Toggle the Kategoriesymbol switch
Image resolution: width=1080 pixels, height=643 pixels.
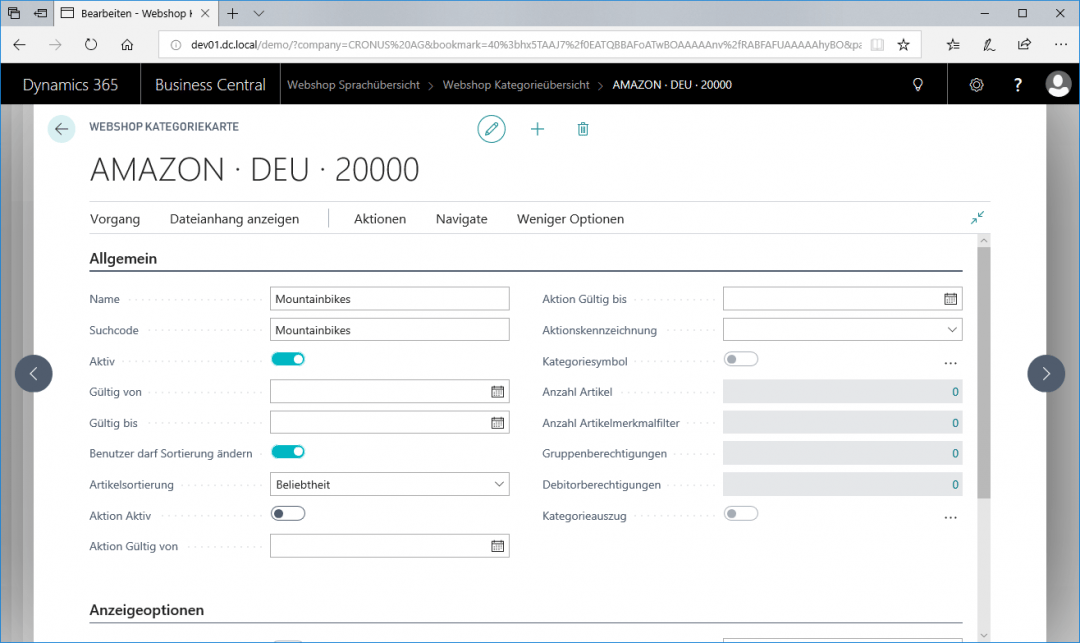(x=741, y=359)
